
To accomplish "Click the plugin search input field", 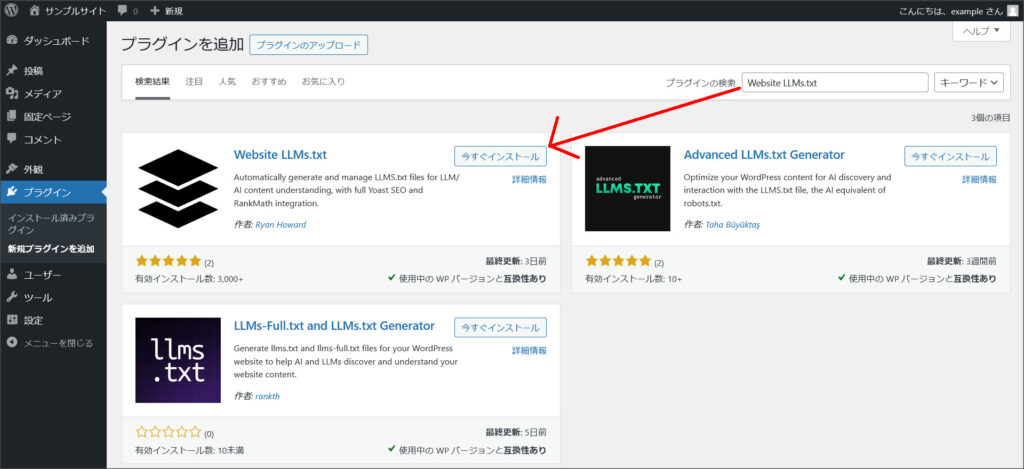I will click(834, 83).
